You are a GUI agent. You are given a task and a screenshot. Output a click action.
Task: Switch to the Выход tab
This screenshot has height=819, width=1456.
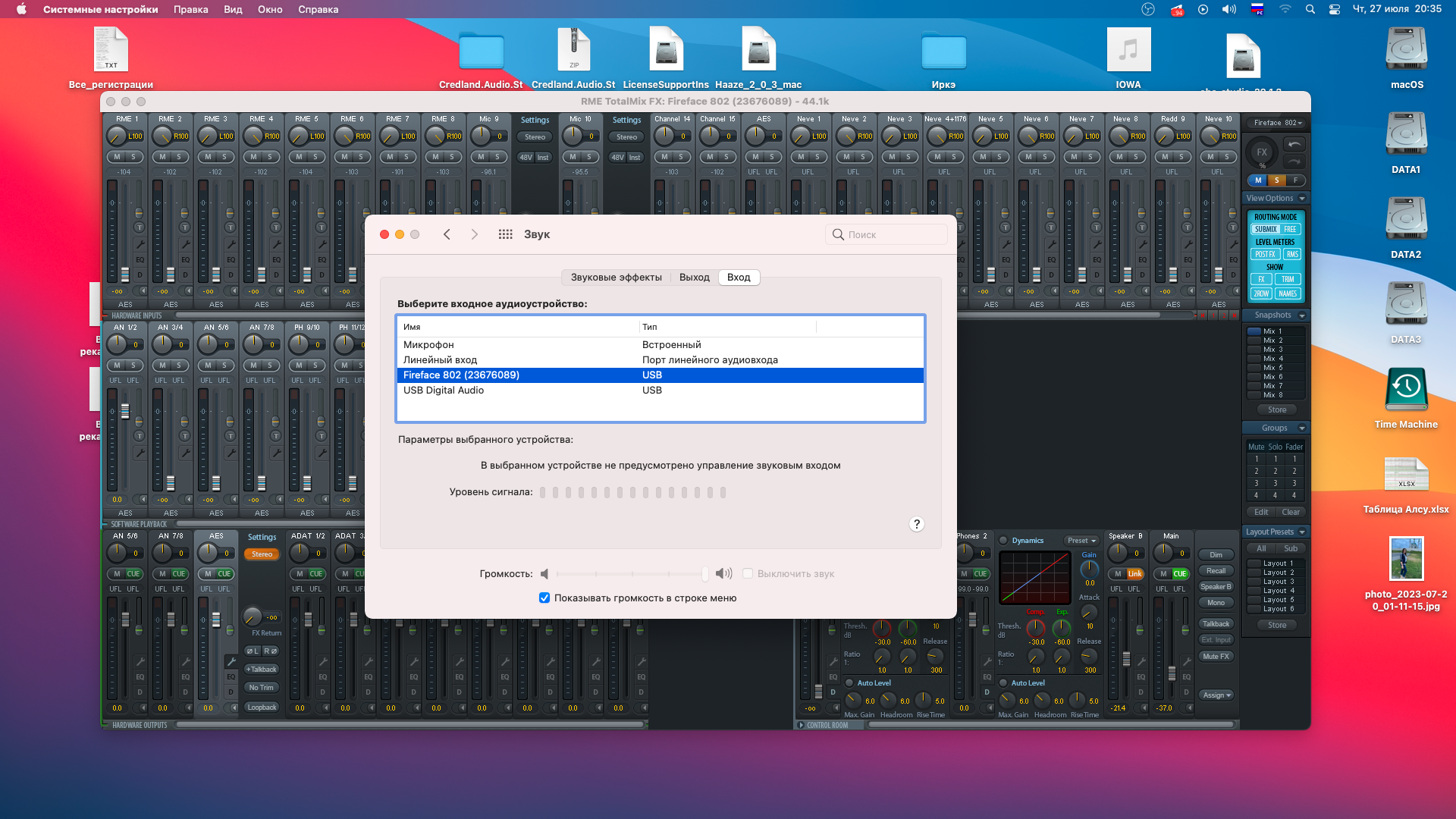pos(694,278)
